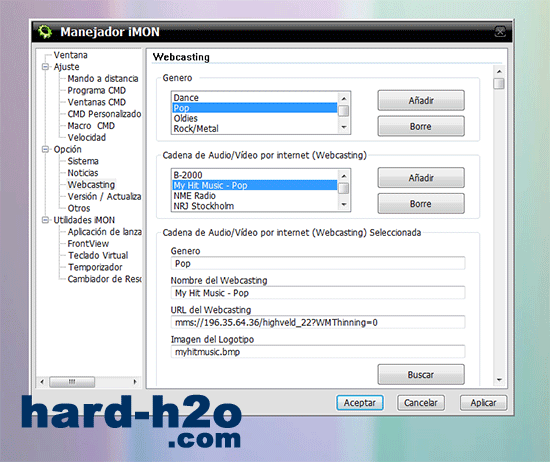Collapse the Utilidades iMON tree node
550x462 pixels.
click(45, 220)
